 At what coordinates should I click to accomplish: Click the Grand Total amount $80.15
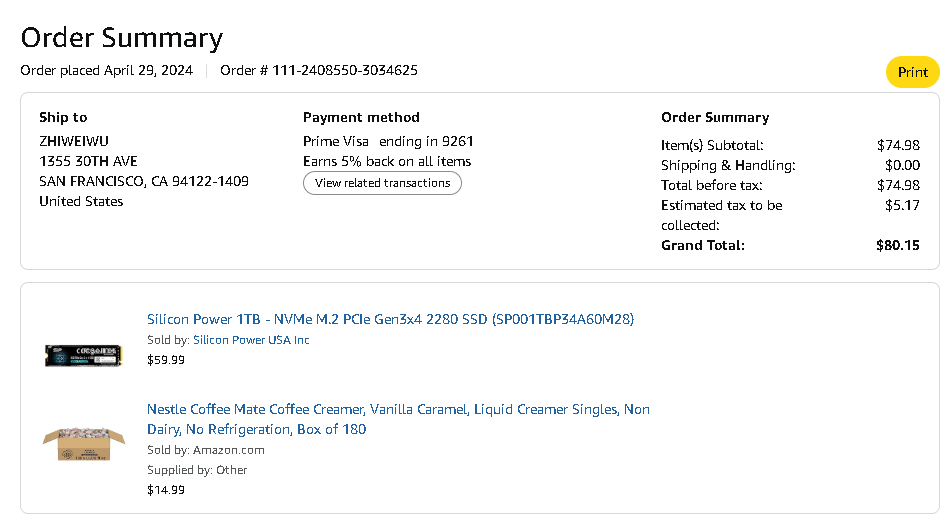(x=897, y=245)
